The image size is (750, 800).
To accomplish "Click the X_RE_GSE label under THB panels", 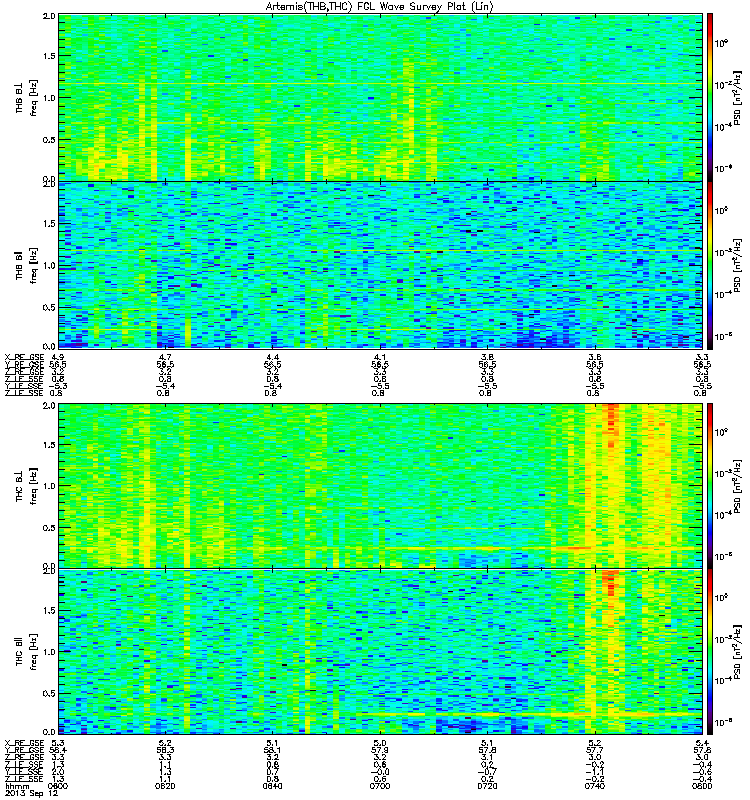I will click(x=25, y=357).
